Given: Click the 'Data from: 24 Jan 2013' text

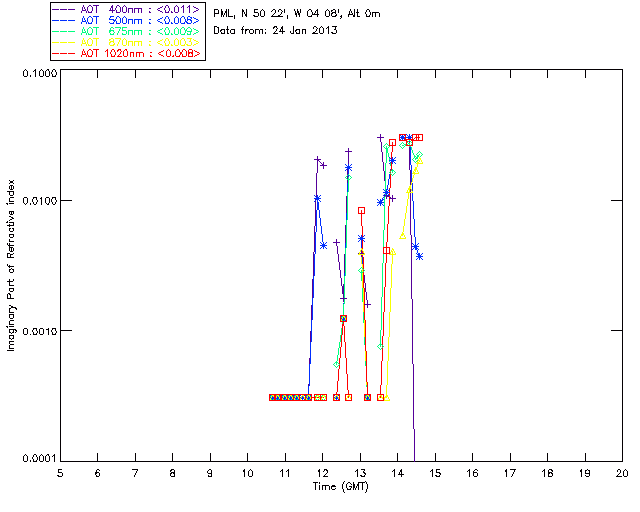Looking at the screenshot, I should click(x=275, y=31).
